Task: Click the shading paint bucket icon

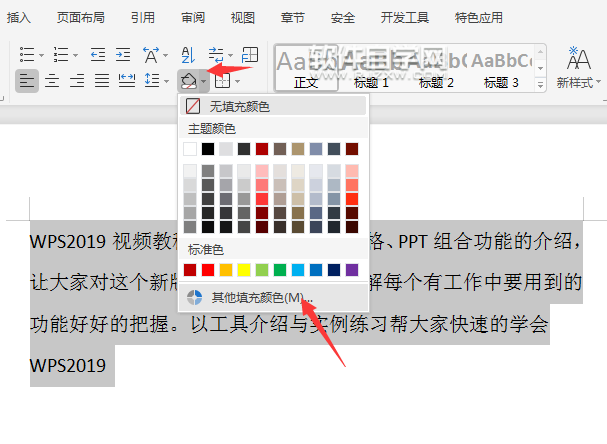Action: 189,81
